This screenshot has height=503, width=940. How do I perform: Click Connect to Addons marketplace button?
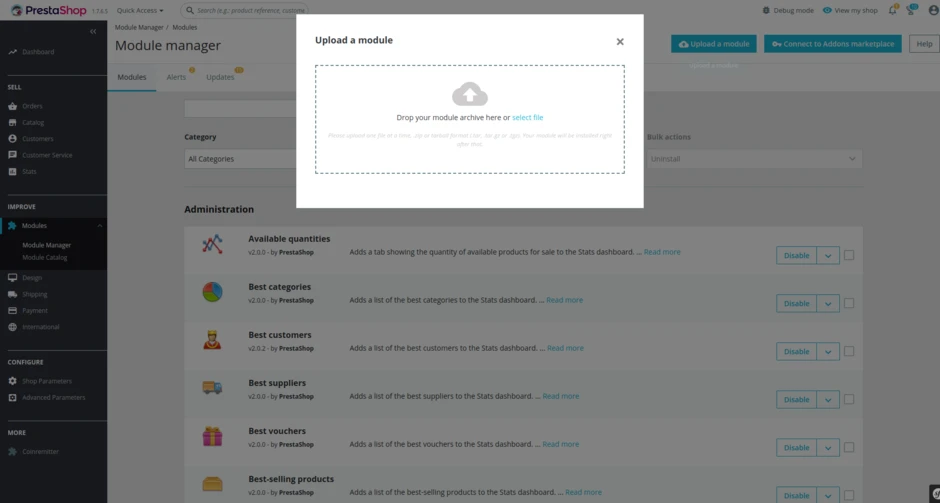pyautogui.click(x=833, y=44)
